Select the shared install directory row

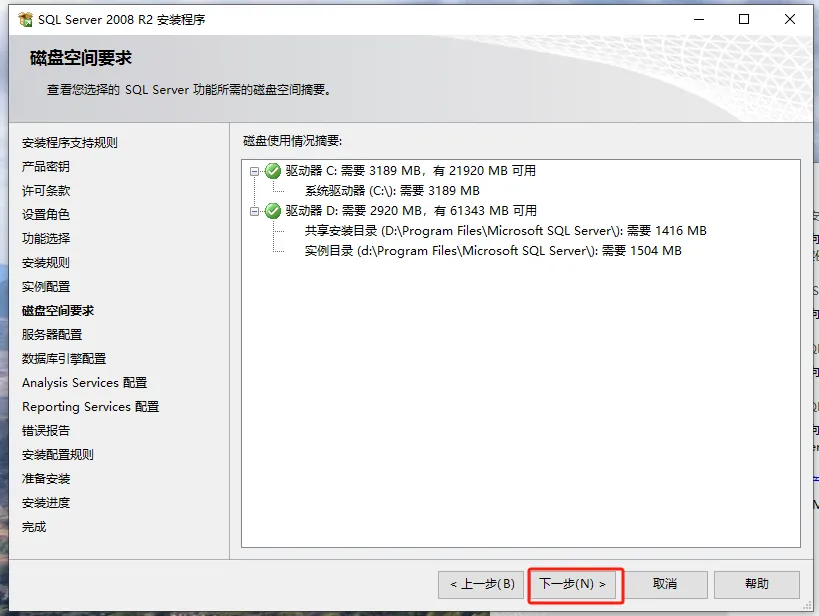(506, 231)
